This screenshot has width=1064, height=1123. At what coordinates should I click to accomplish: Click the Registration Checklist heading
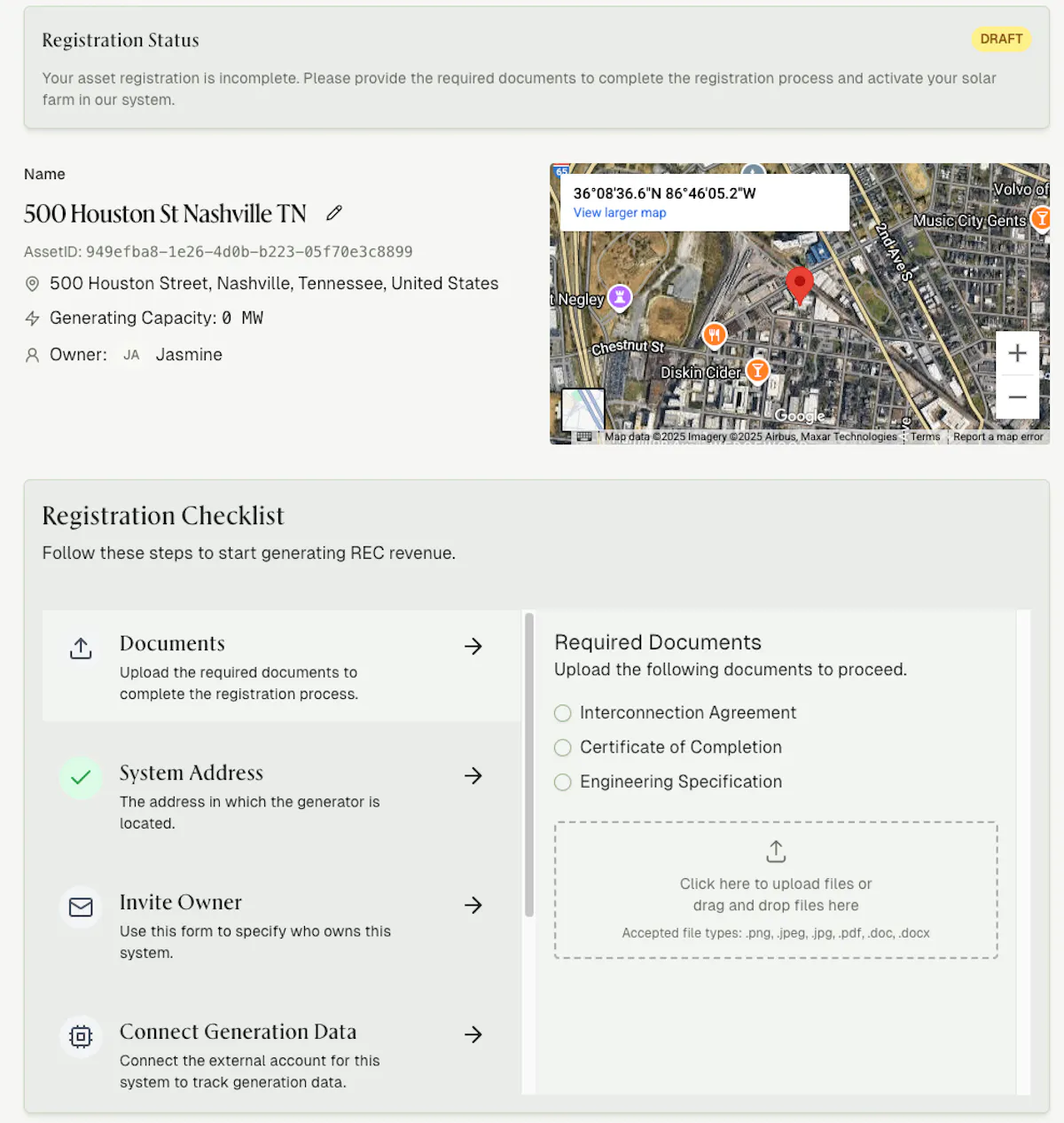163,516
